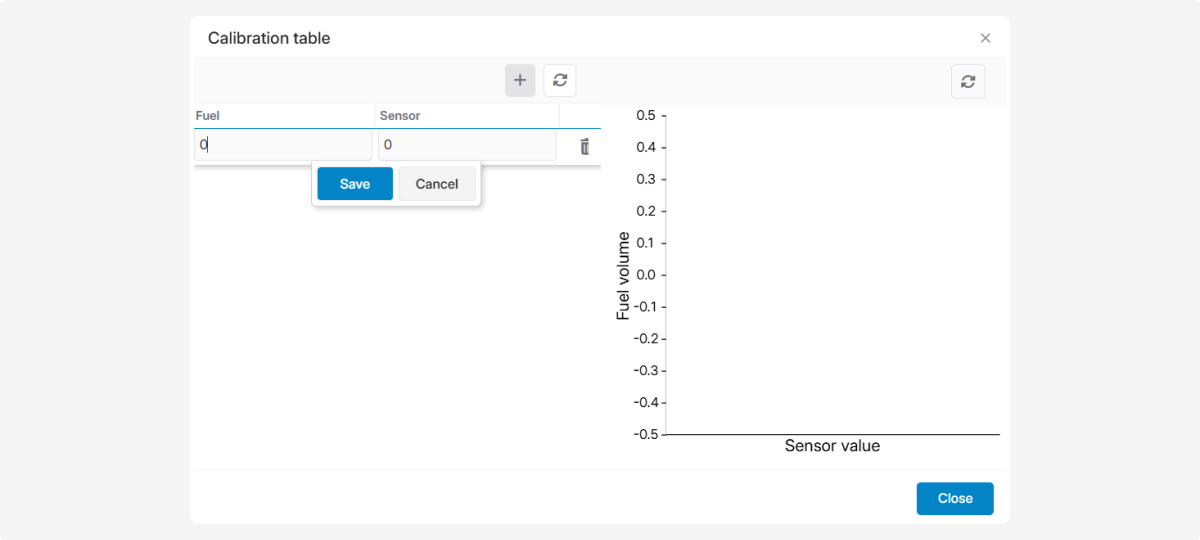The height and width of the screenshot is (540, 1200).
Task: Click the 0.5 tick on the chart axis
Action: click(x=645, y=116)
